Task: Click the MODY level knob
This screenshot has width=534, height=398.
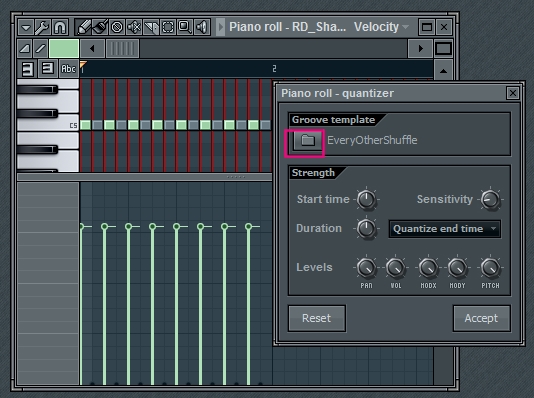Action: point(457,268)
